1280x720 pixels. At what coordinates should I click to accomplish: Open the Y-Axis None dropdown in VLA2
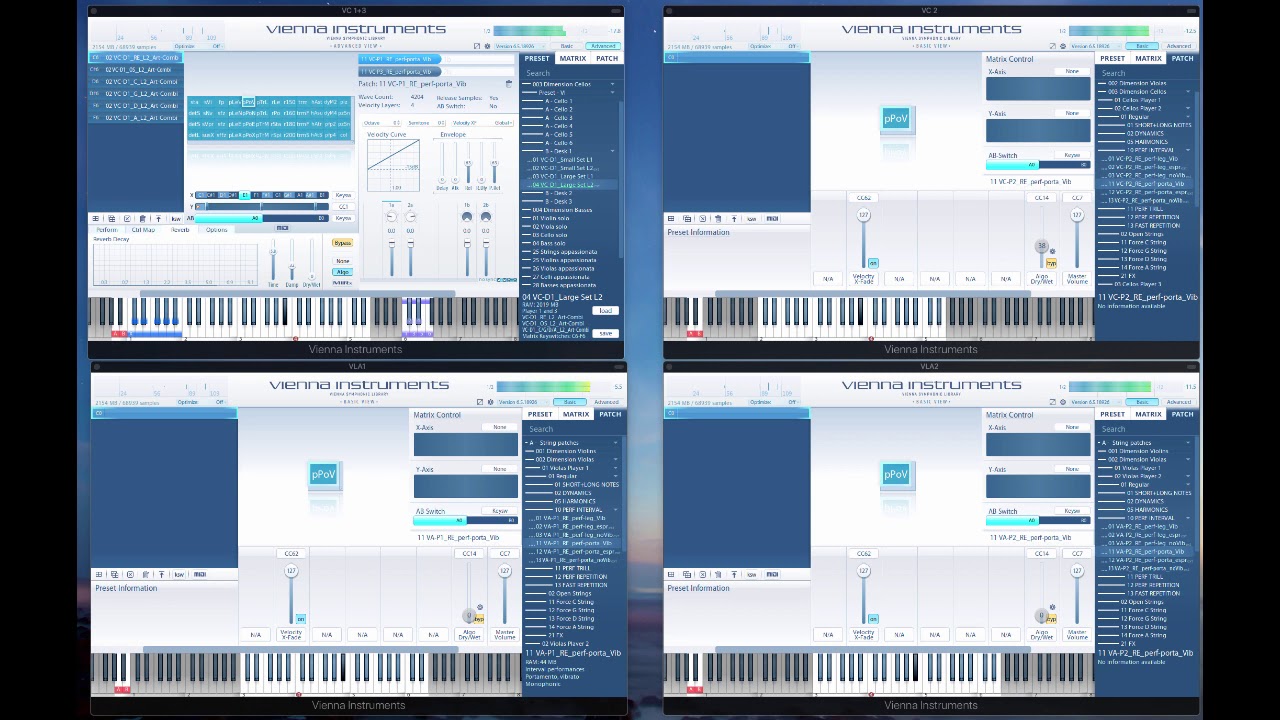pyautogui.click(x=1072, y=469)
